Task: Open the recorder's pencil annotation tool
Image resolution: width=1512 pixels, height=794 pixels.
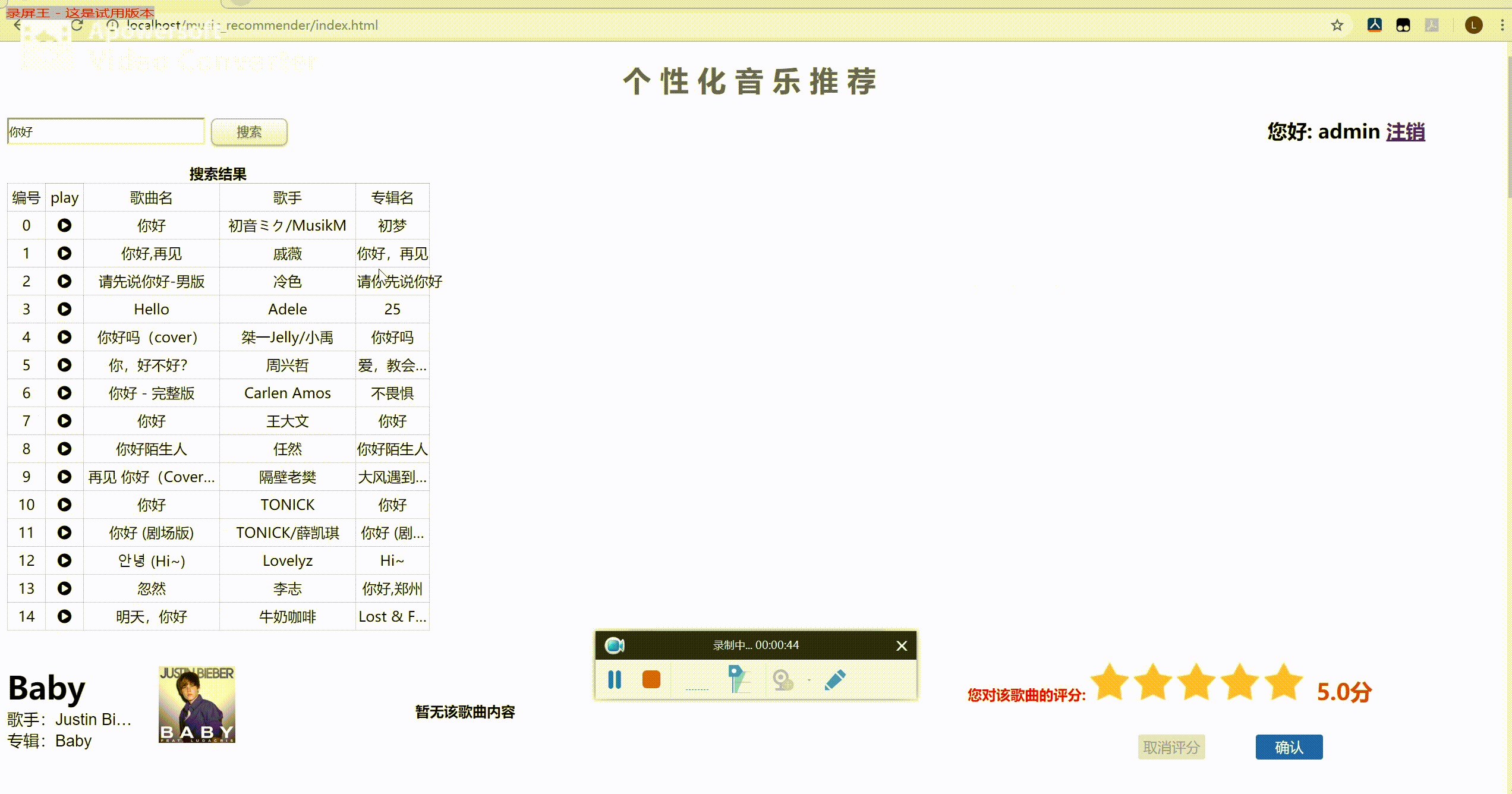Action: click(x=835, y=679)
